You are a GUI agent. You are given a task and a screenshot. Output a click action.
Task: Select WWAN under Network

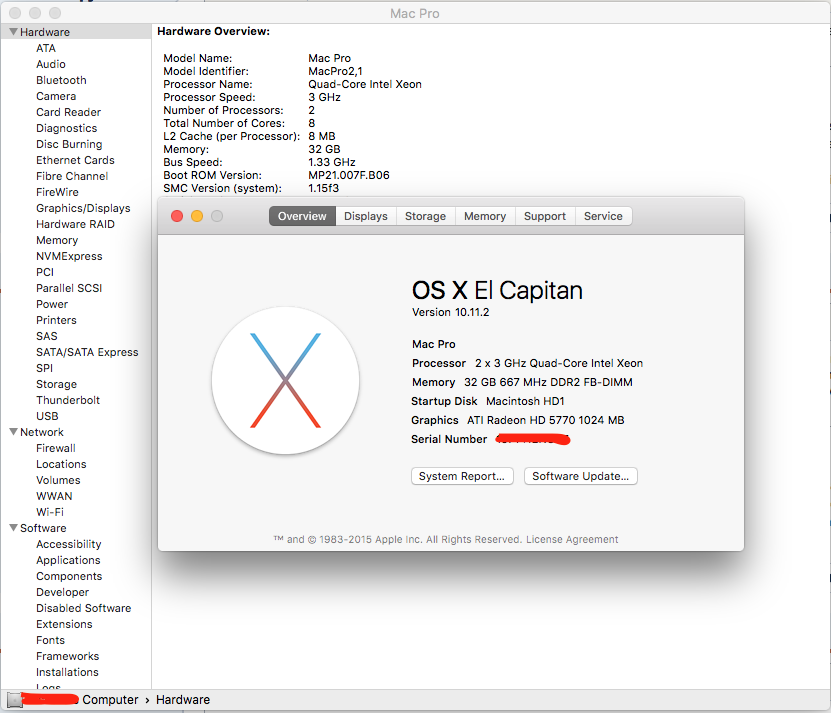click(54, 496)
